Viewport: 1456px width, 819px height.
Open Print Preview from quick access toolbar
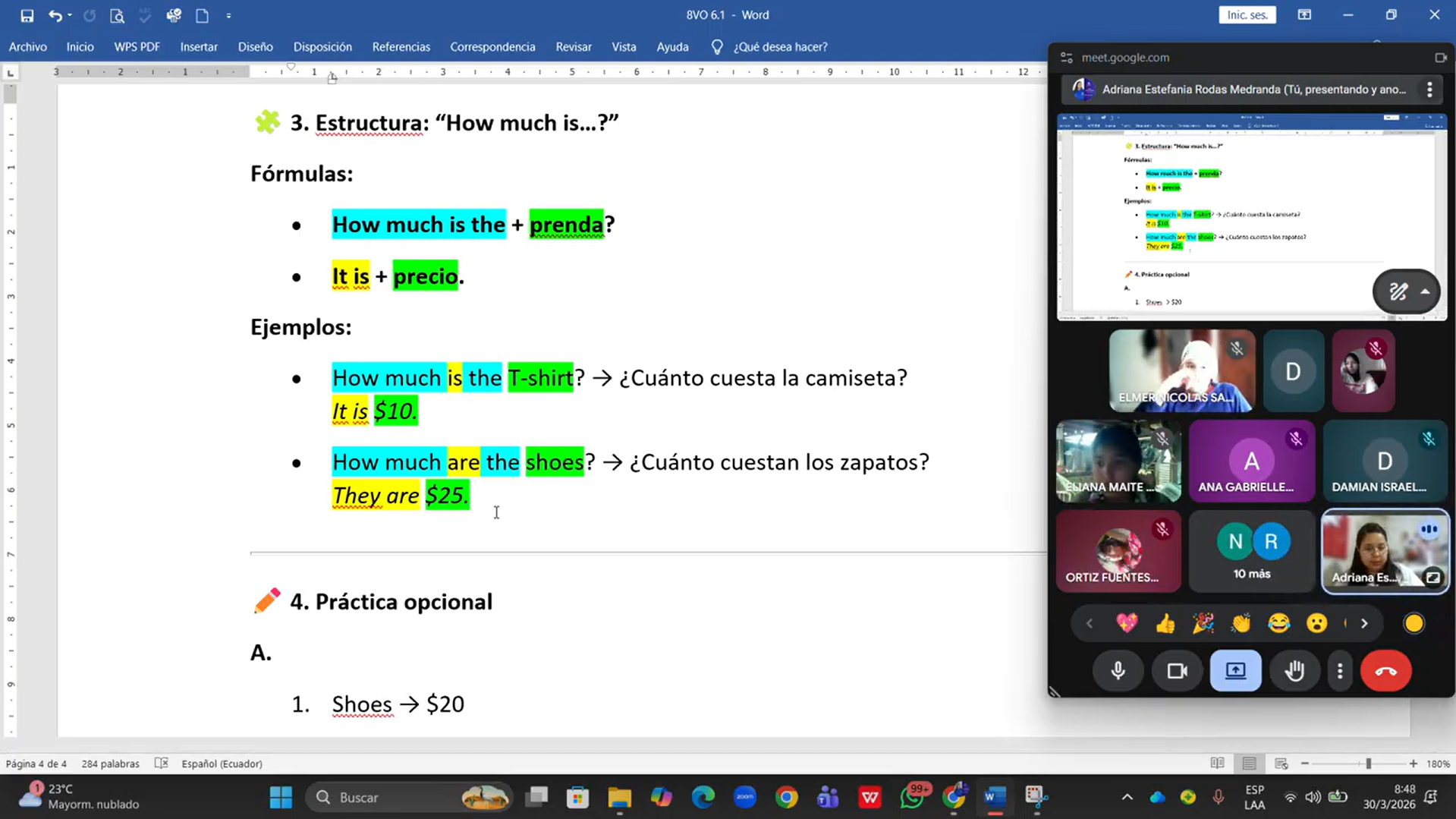[117, 15]
